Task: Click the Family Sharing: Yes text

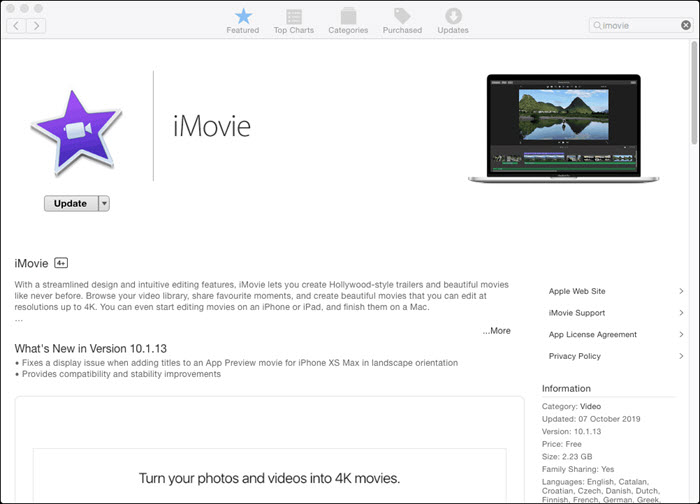Action: [578, 469]
